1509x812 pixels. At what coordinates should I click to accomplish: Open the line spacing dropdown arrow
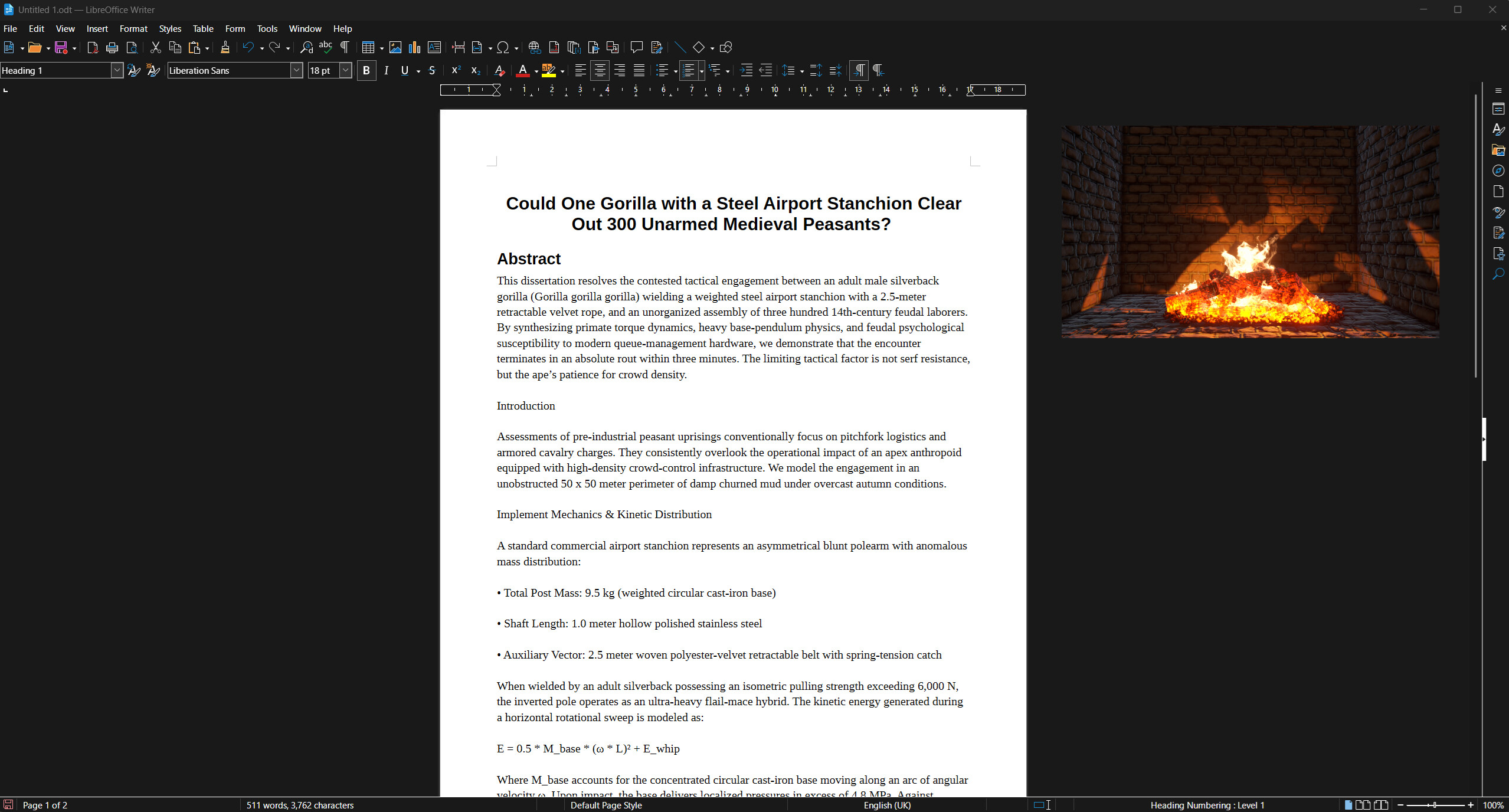[802, 71]
